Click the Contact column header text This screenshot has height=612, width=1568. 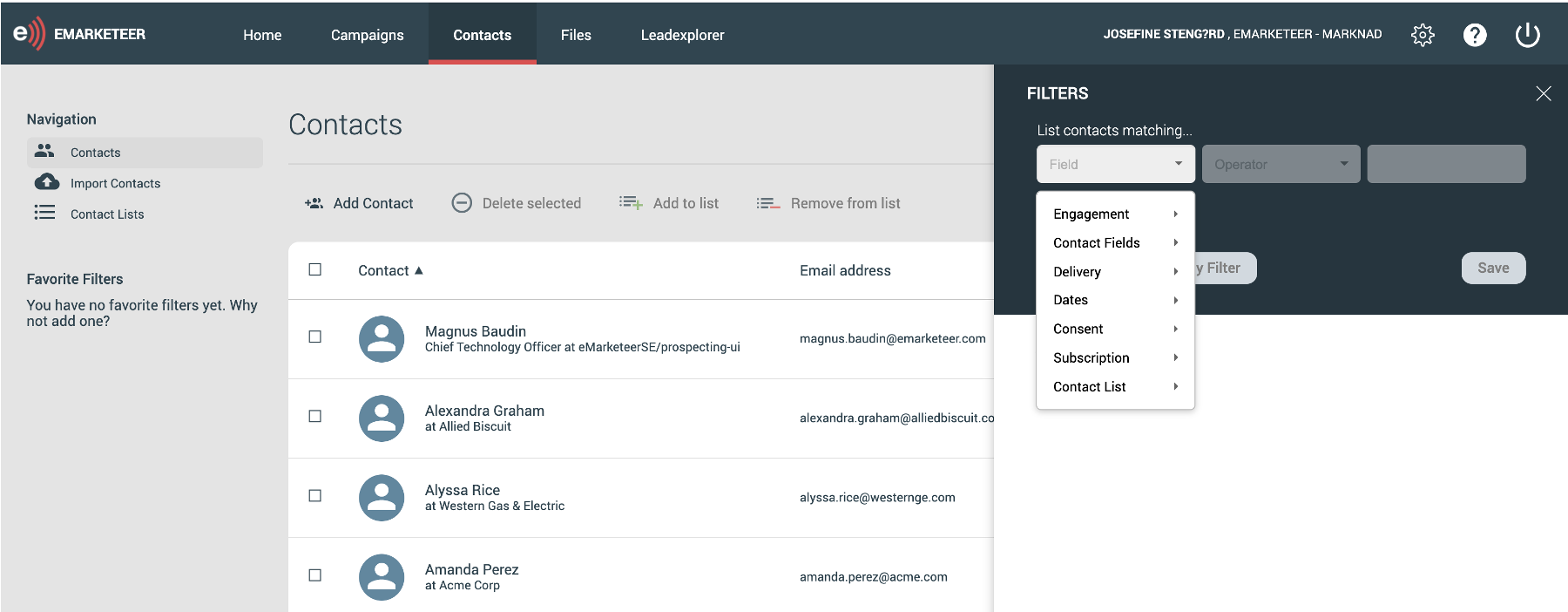pos(383,270)
